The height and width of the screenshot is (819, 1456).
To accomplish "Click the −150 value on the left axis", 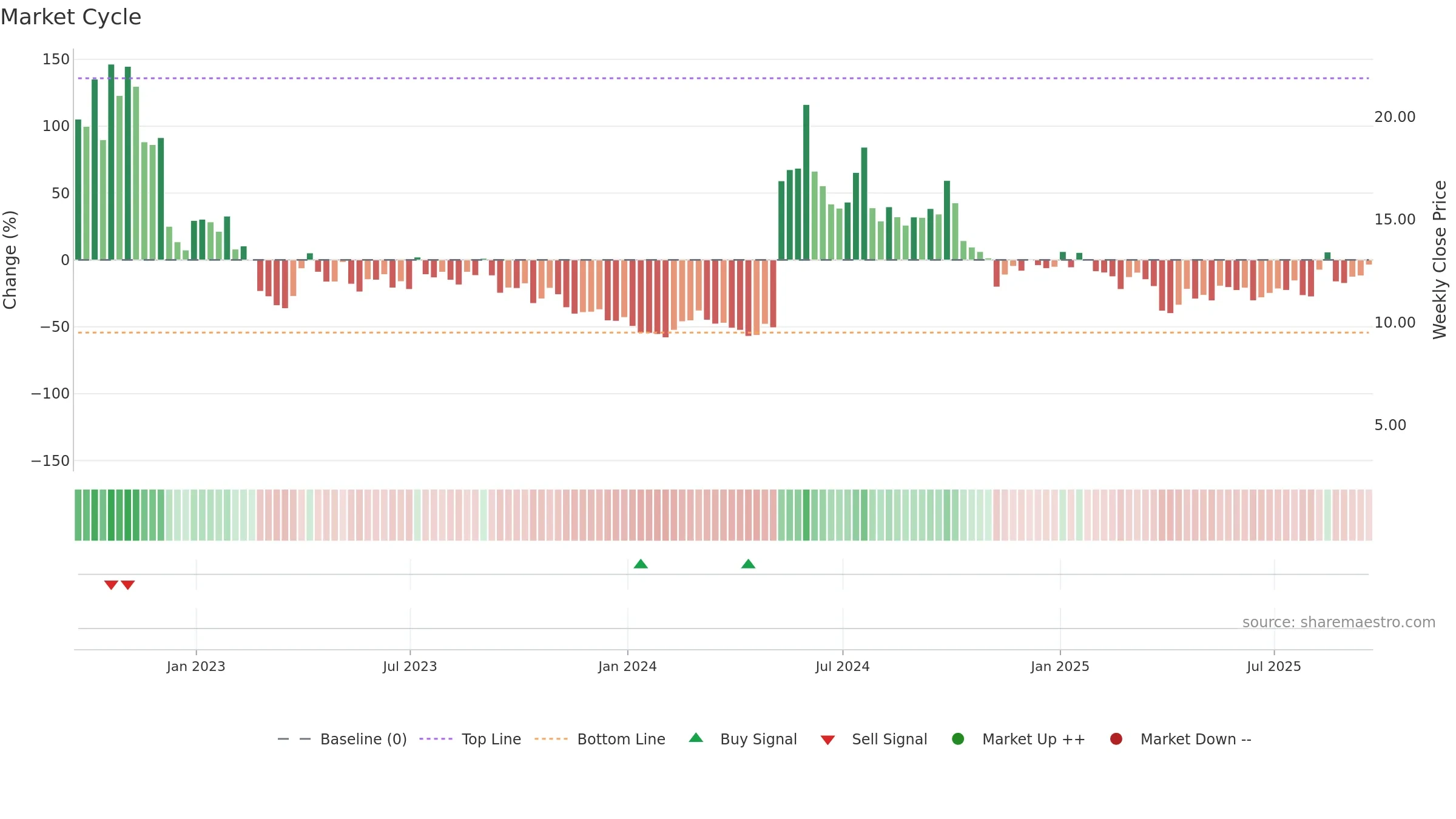I will coord(50,461).
